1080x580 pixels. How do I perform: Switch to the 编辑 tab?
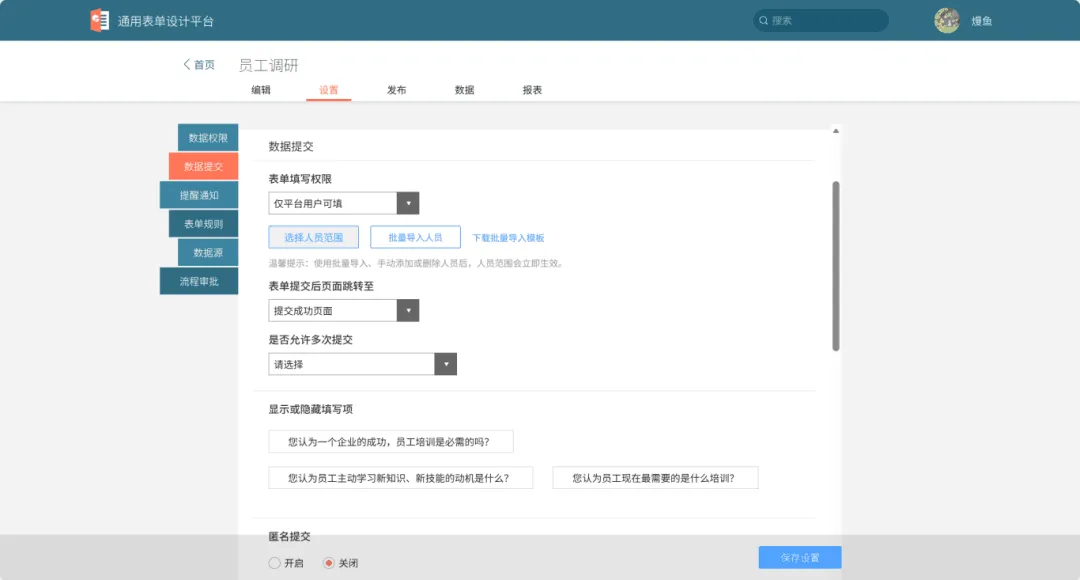261,90
